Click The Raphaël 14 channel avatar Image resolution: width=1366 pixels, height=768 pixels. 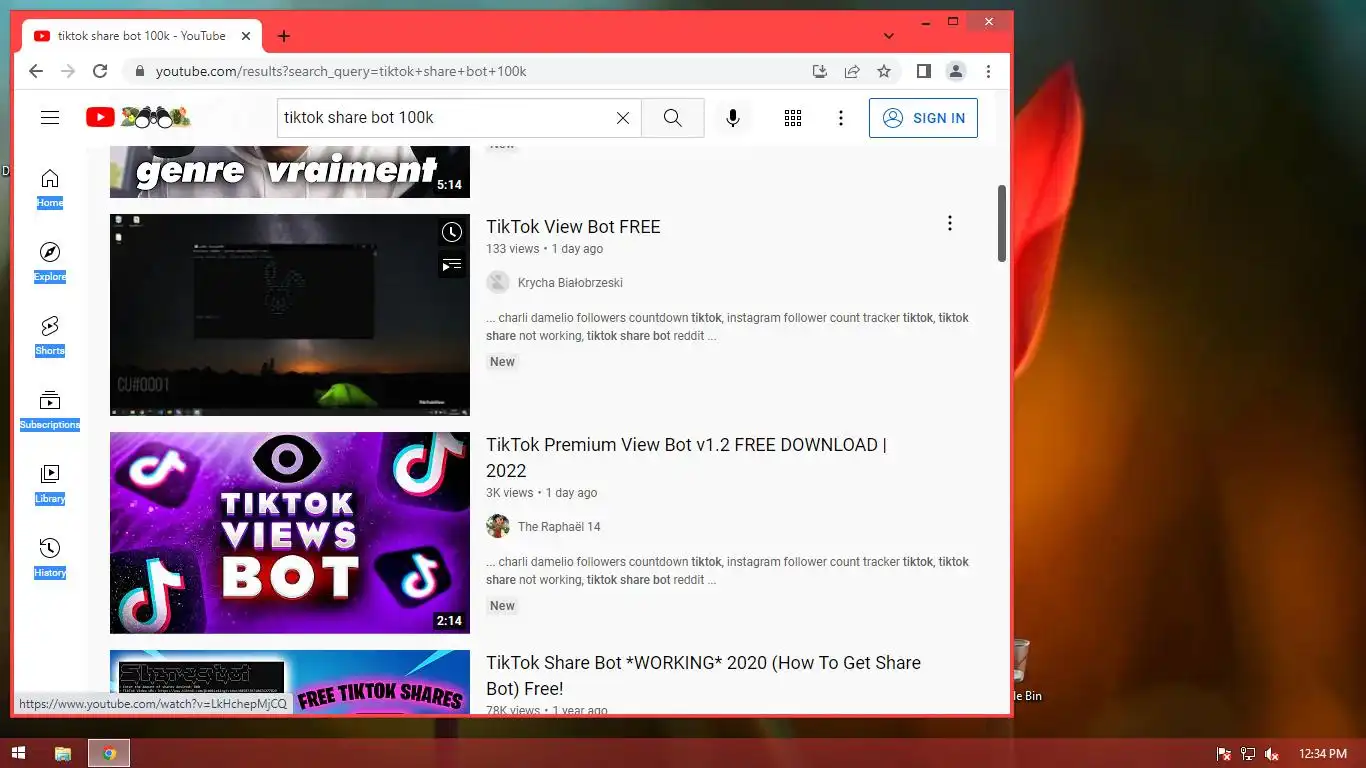(x=498, y=526)
